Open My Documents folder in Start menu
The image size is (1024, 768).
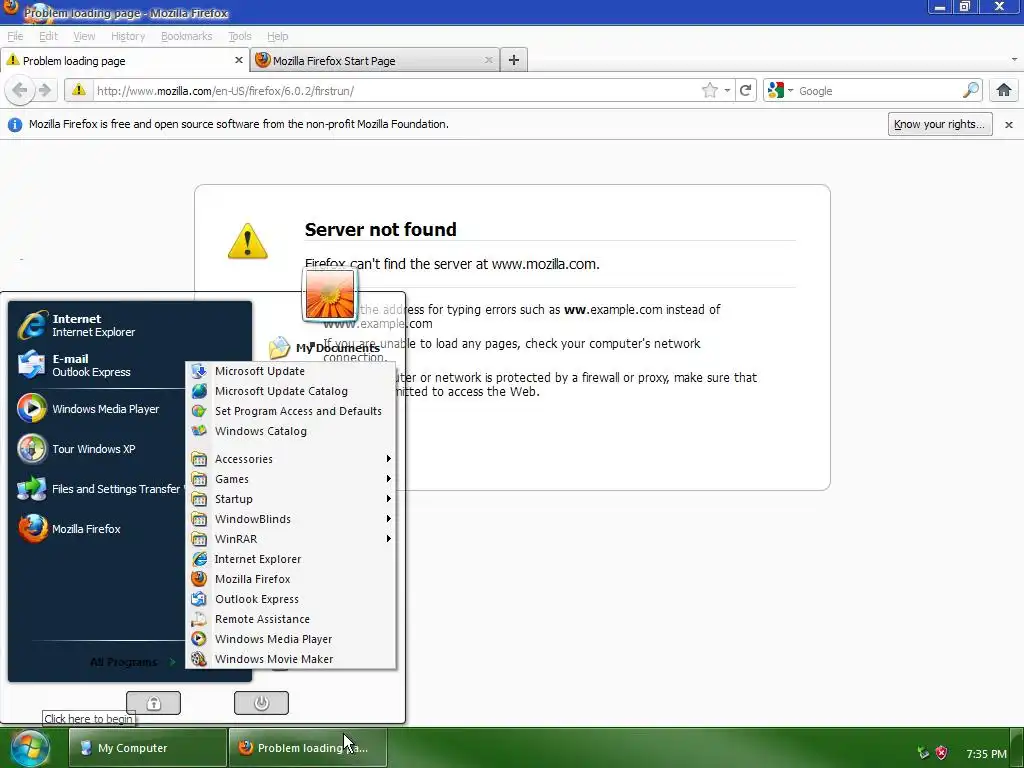pos(325,347)
